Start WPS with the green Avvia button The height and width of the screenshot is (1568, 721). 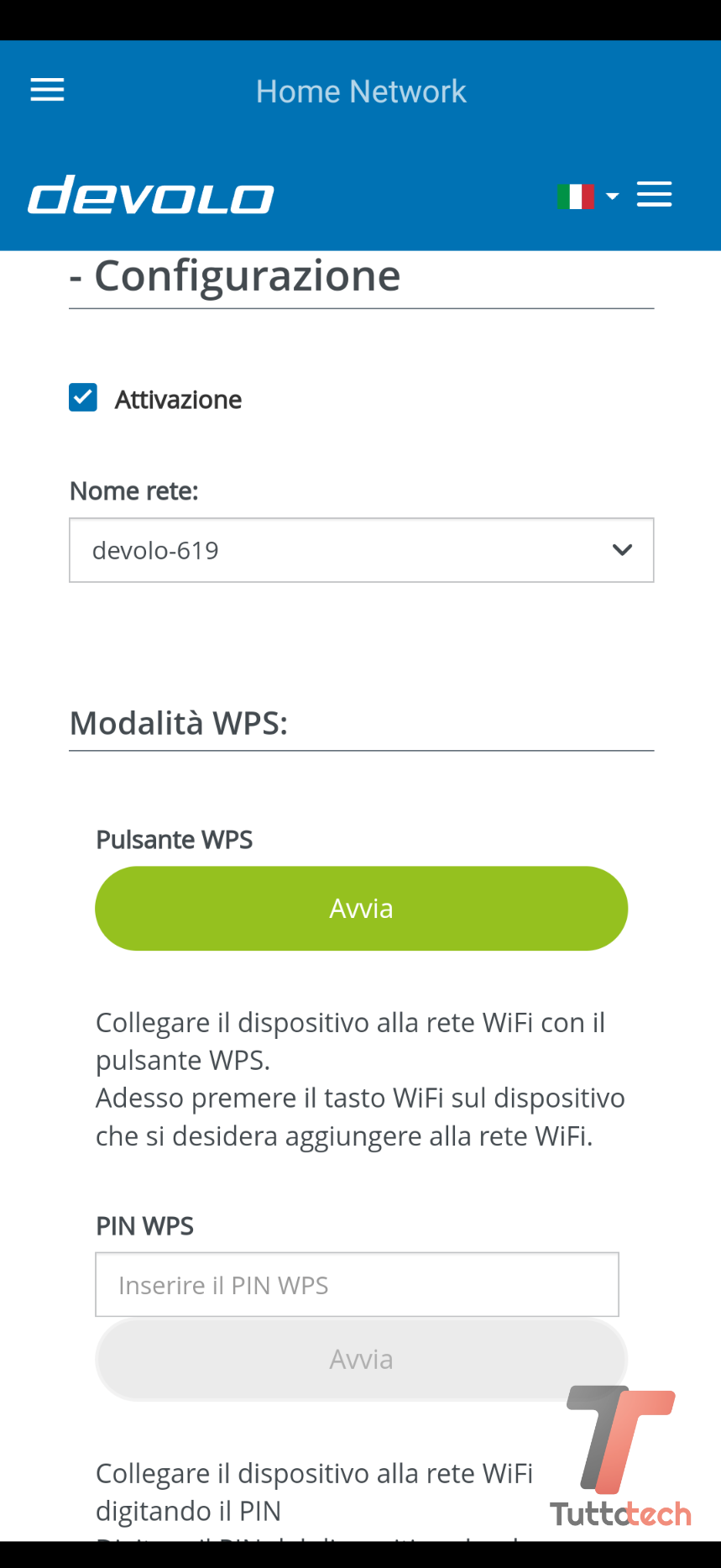(x=361, y=909)
